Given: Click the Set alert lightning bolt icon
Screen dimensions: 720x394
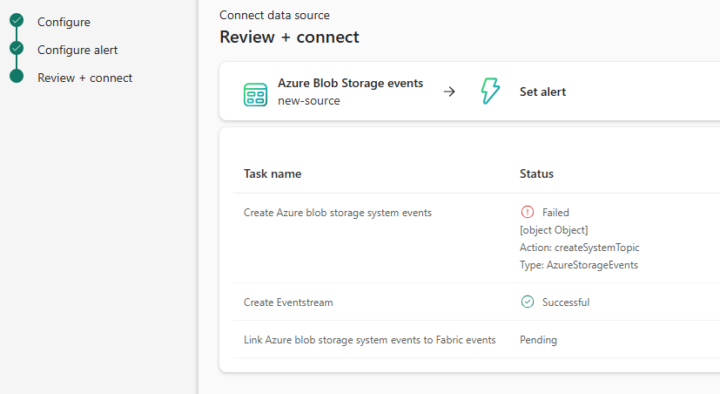Looking at the screenshot, I should pyautogui.click(x=490, y=90).
